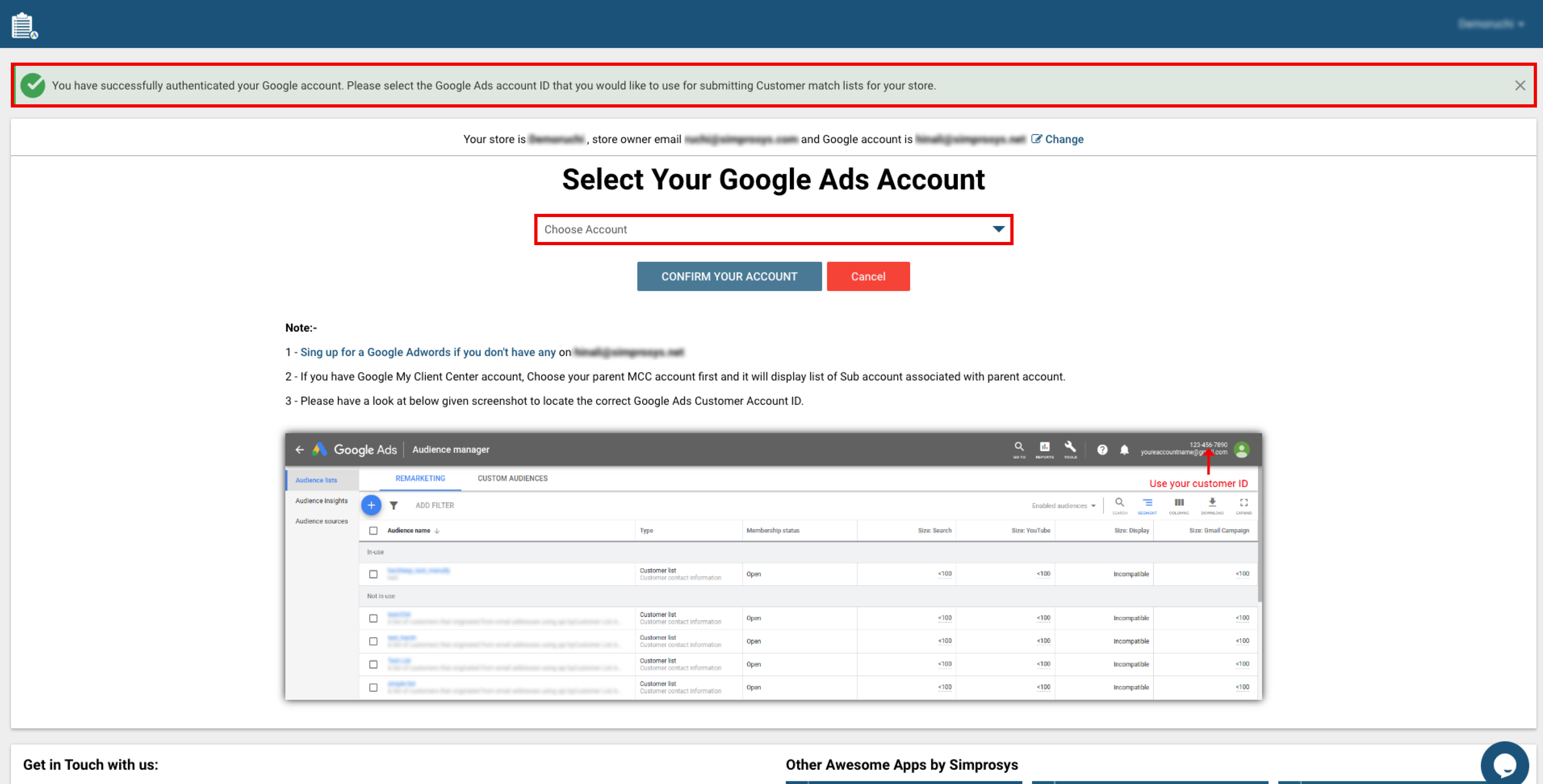The width and height of the screenshot is (1543, 784).
Task: Click the Columns icon
Action: coord(1179,506)
